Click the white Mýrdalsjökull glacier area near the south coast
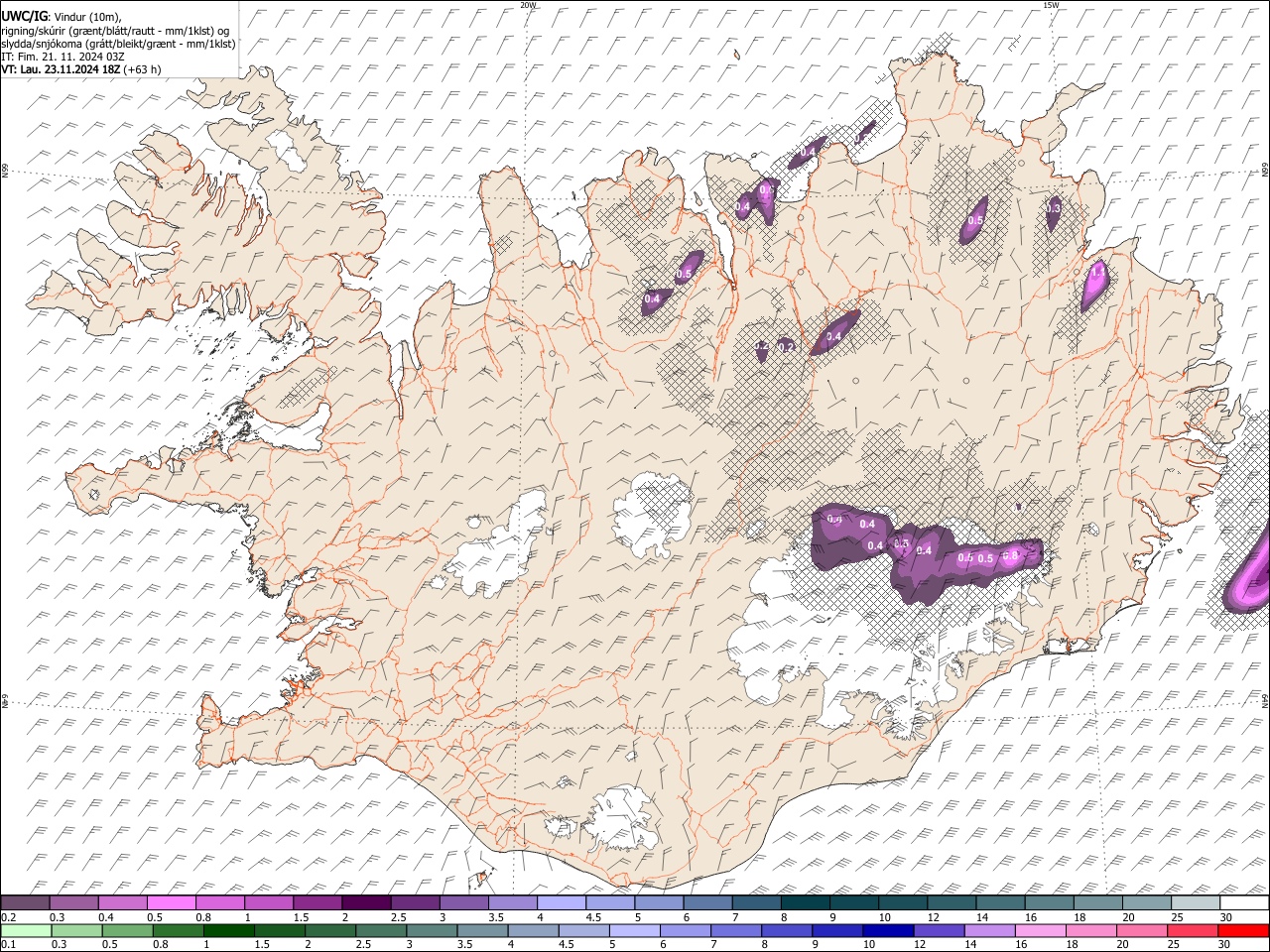 click(x=623, y=818)
